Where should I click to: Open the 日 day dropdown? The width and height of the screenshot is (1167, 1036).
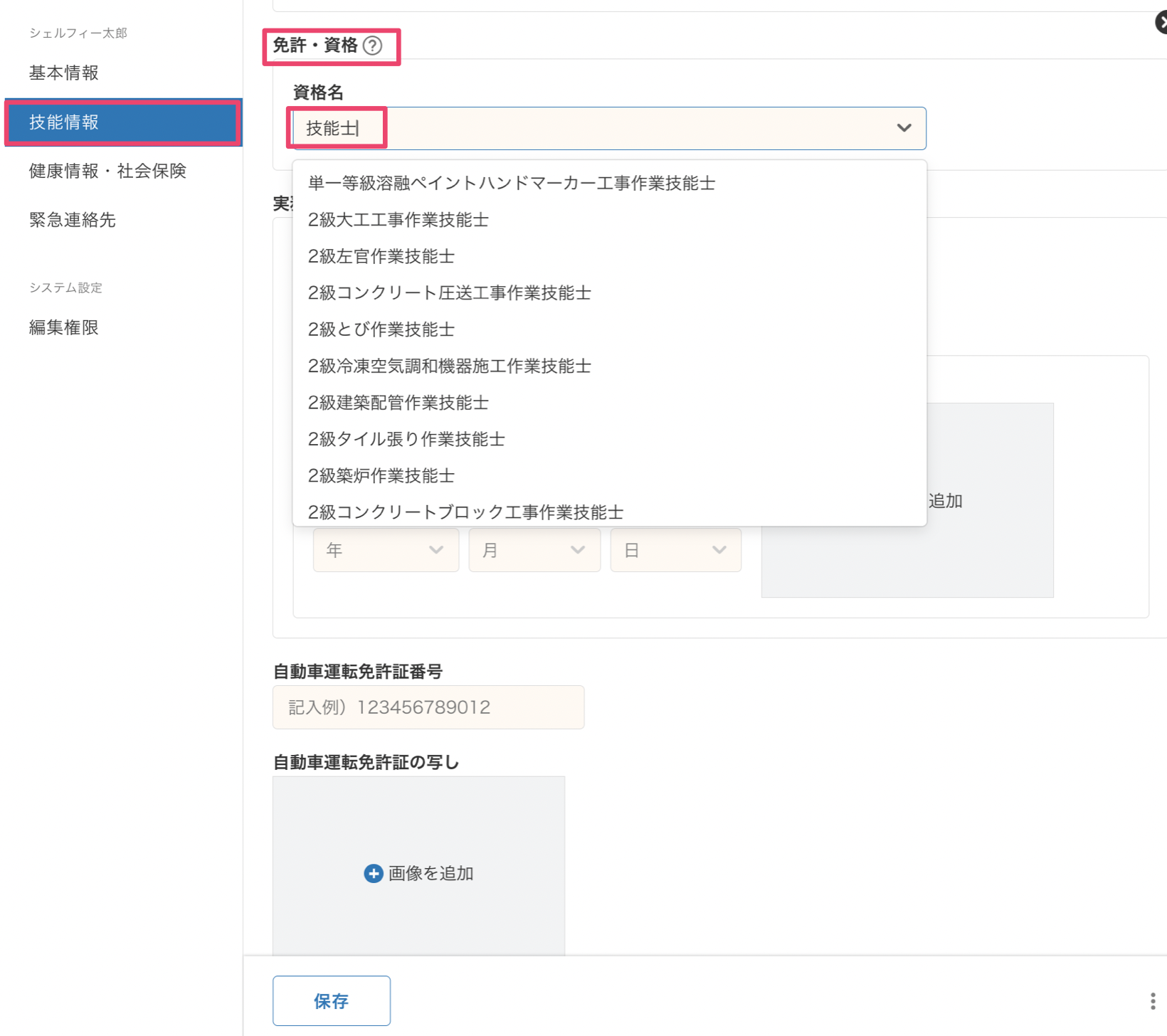[675, 550]
